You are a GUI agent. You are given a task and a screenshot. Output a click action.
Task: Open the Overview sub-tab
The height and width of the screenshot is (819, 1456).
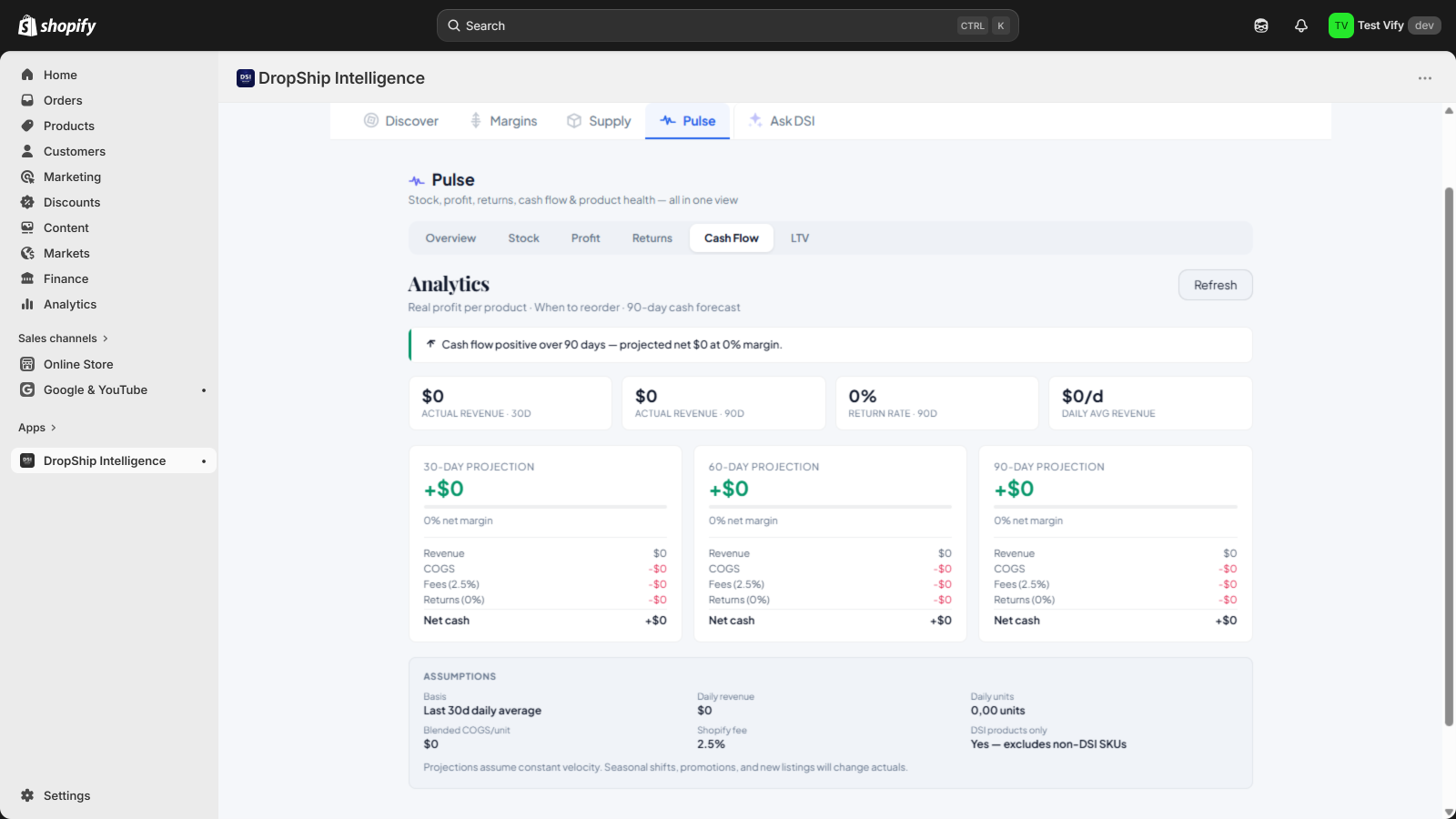pos(450,238)
